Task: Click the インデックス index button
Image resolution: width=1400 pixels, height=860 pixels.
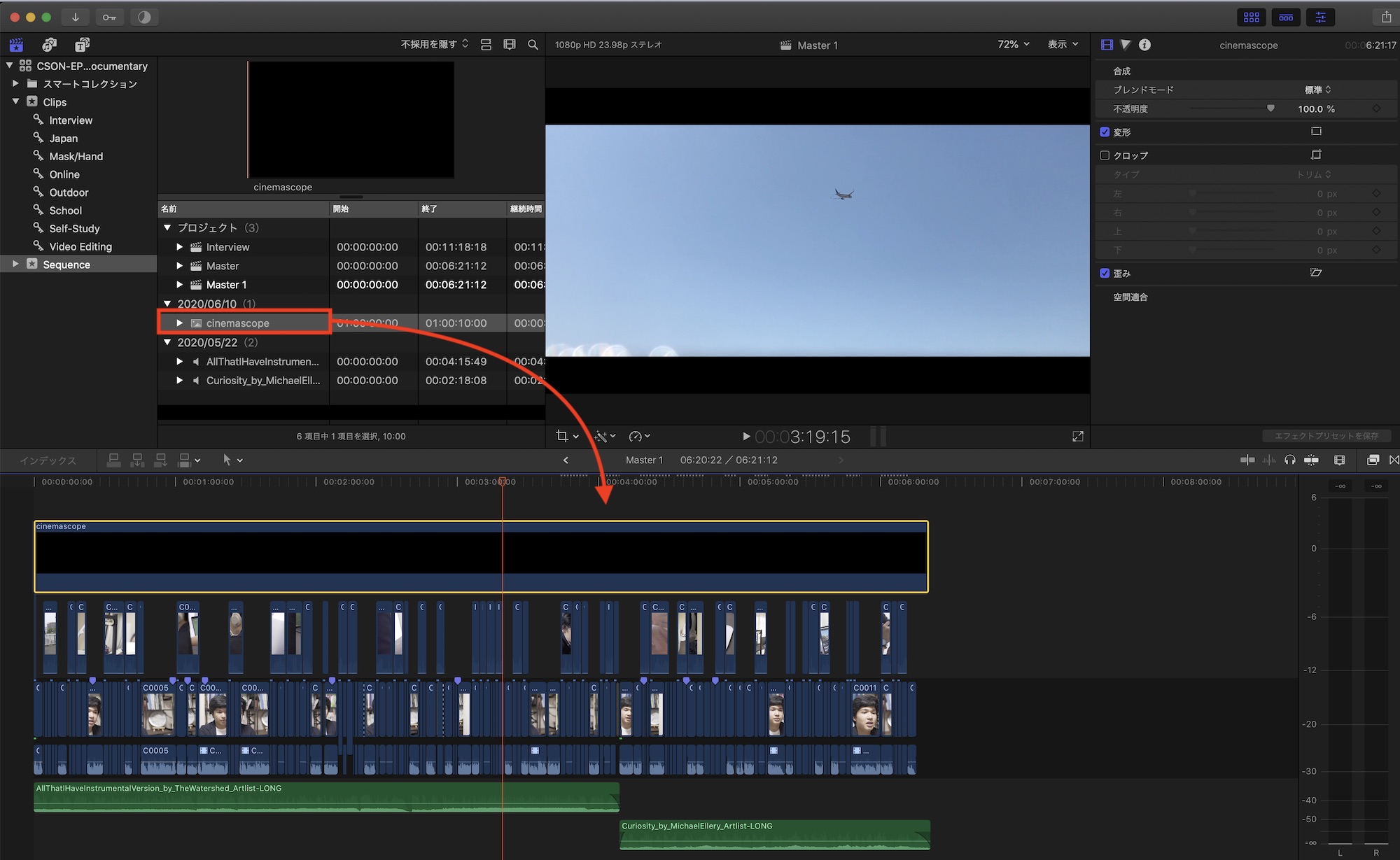Action: pos(48,460)
